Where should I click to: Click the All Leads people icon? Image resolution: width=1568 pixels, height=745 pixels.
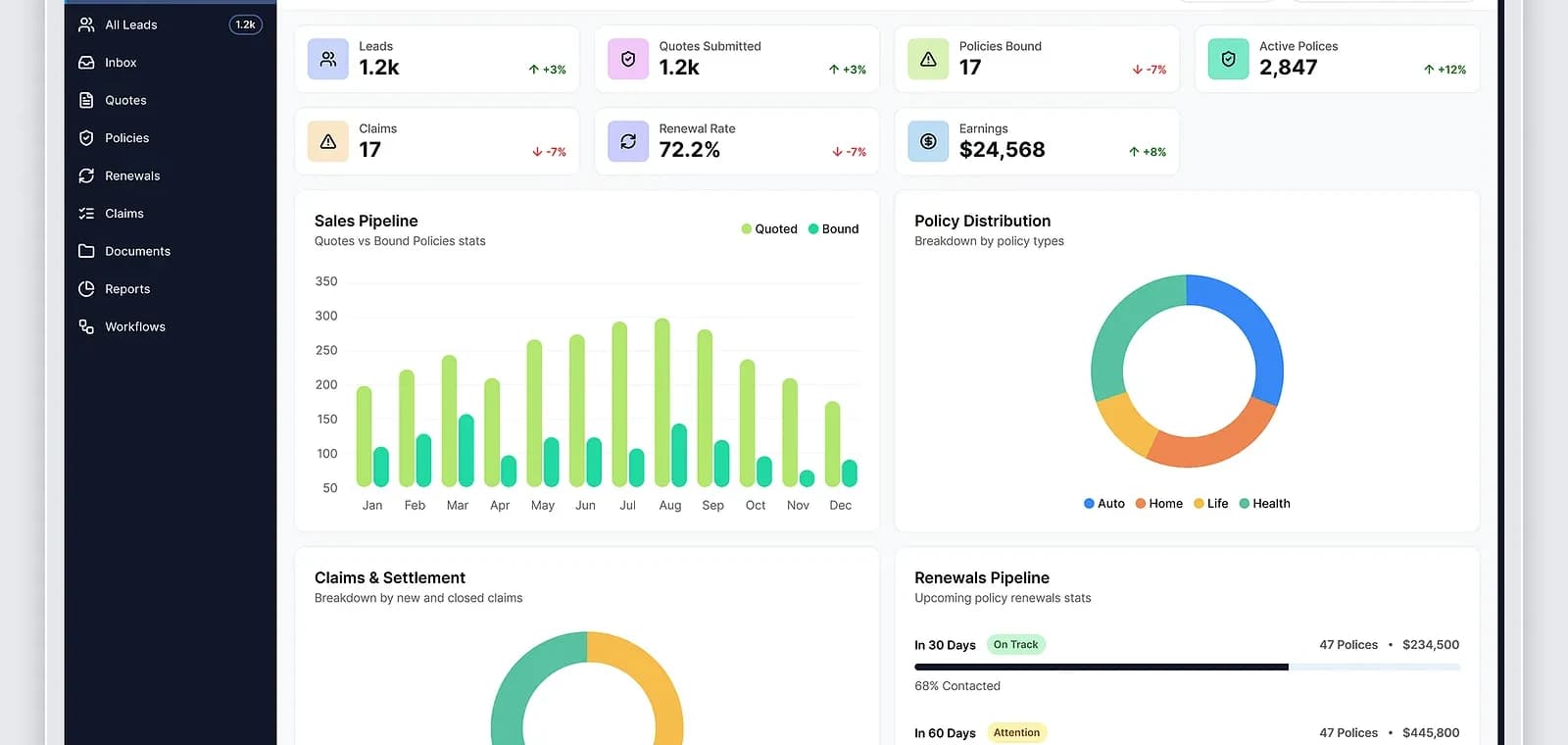point(86,25)
